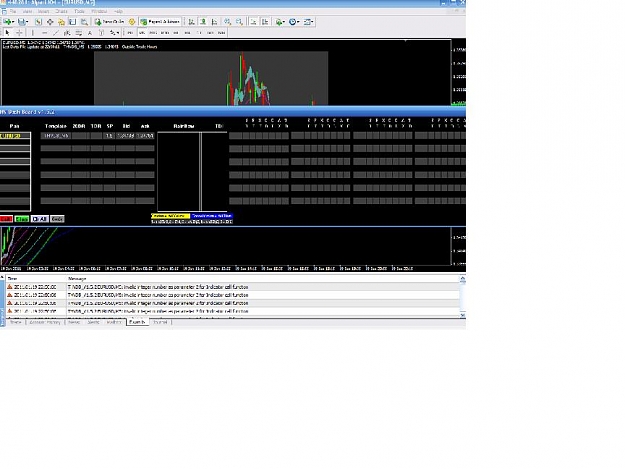Switch to the Account History tab
This screenshot has width=625, height=469.
[45, 322]
